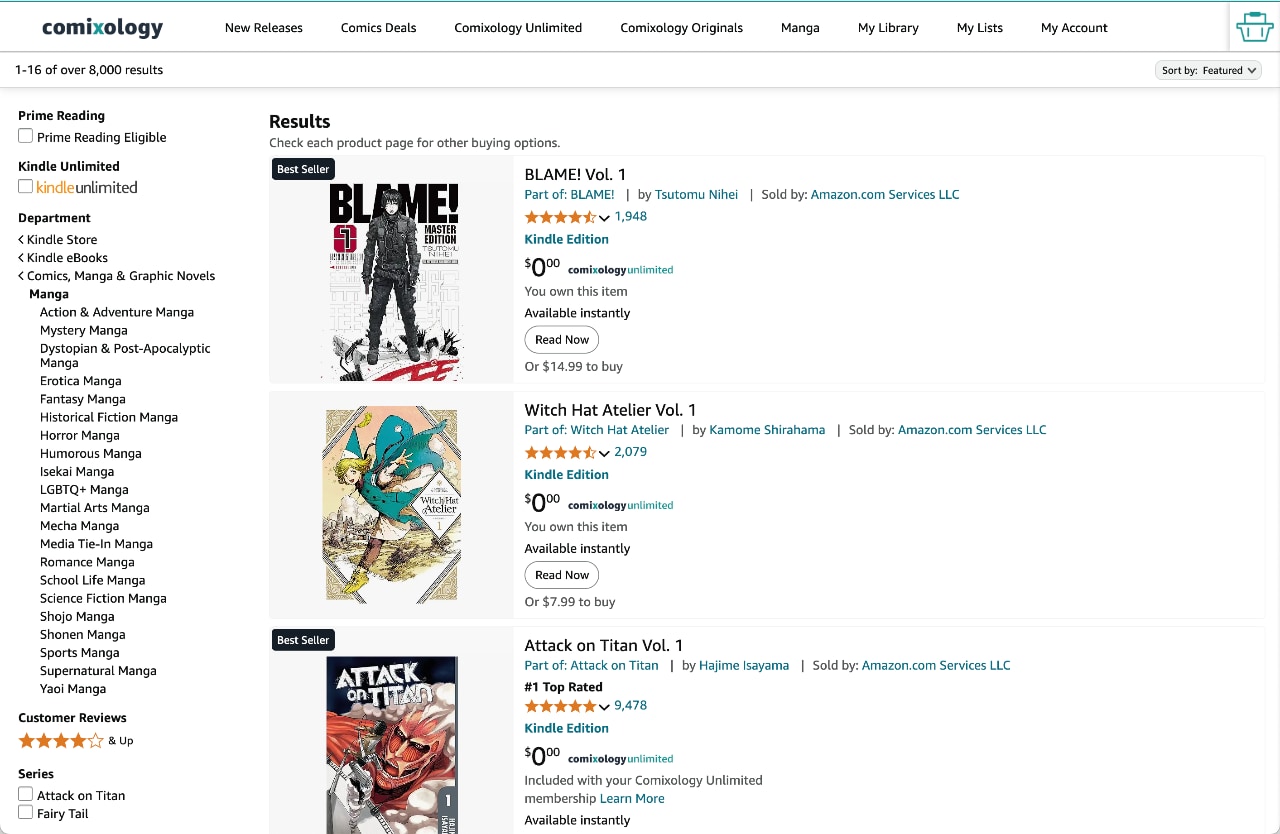Image resolution: width=1280 pixels, height=834 pixels.
Task: Click the comixology unlimited badge on Attack on Titan
Action: coord(621,758)
